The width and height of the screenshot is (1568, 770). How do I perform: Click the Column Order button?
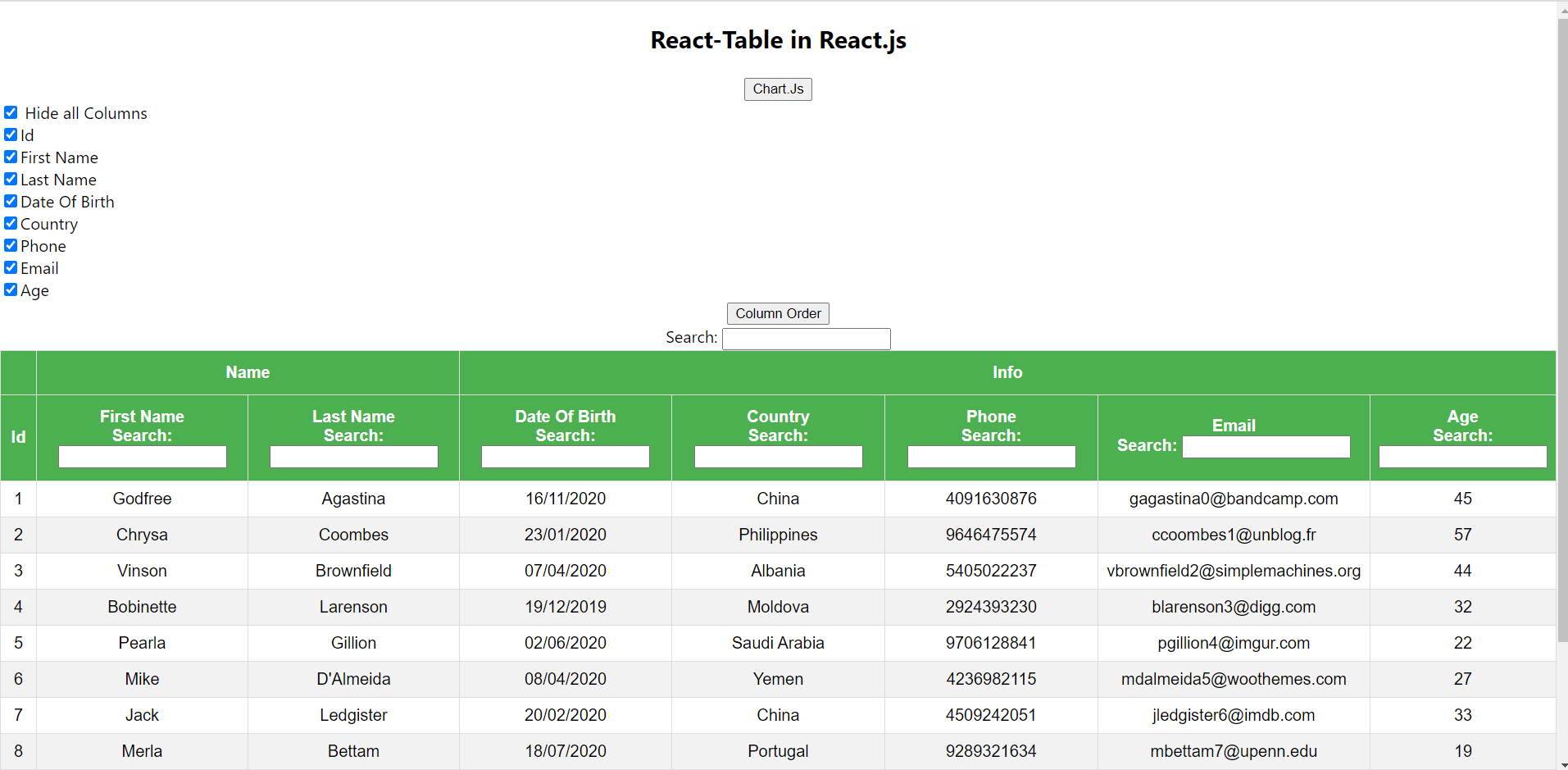(778, 313)
